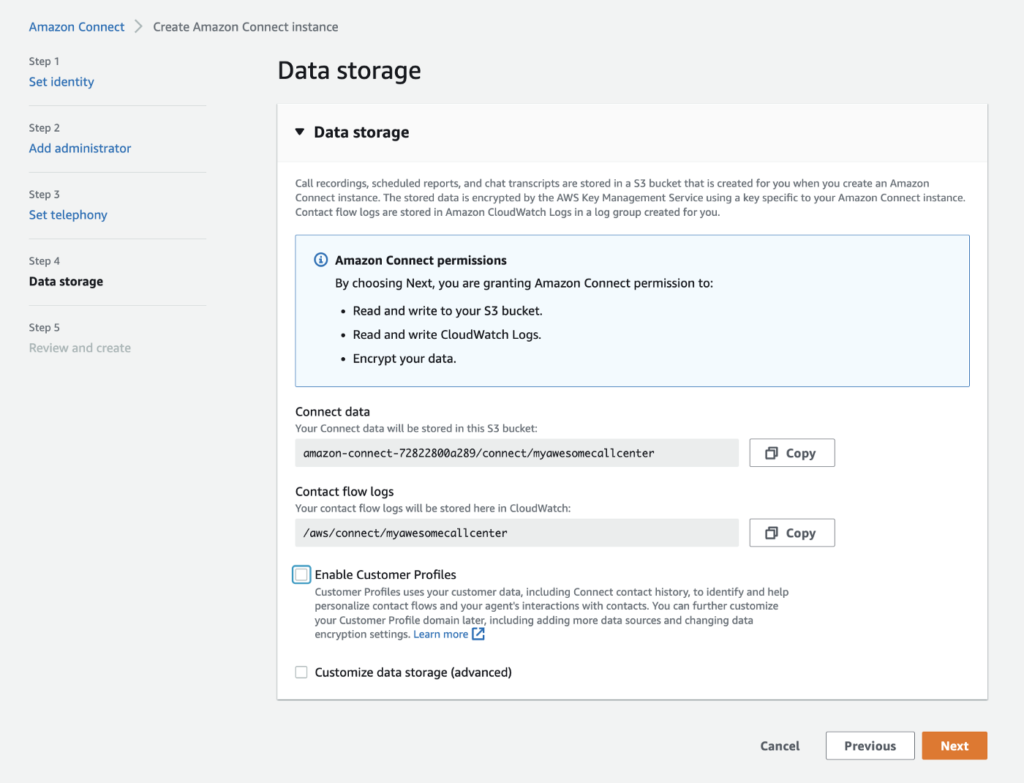The width and height of the screenshot is (1024, 783).
Task: Click the Amazon Connect permissions heading
Action: tap(421, 260)
